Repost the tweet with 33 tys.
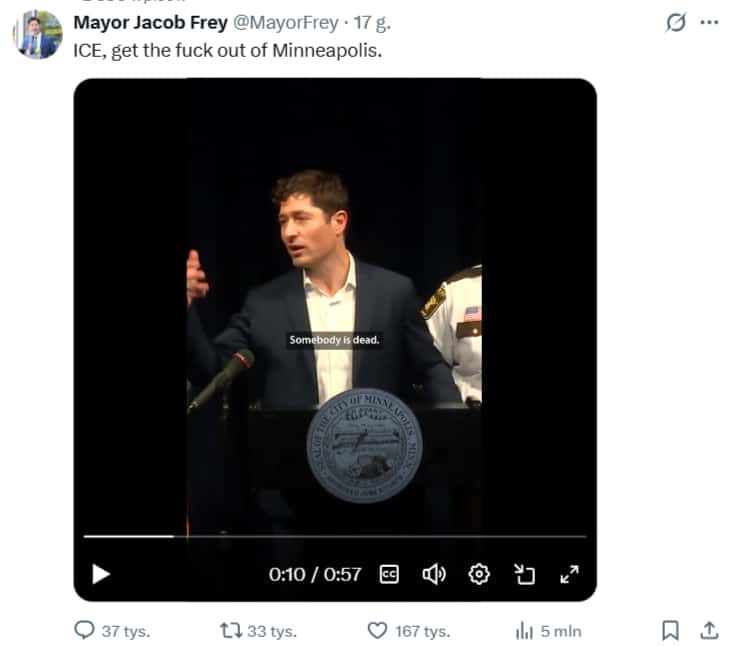The width and height of the screenshot is (733, 646). pyautogui.click(x=259, y=631)
